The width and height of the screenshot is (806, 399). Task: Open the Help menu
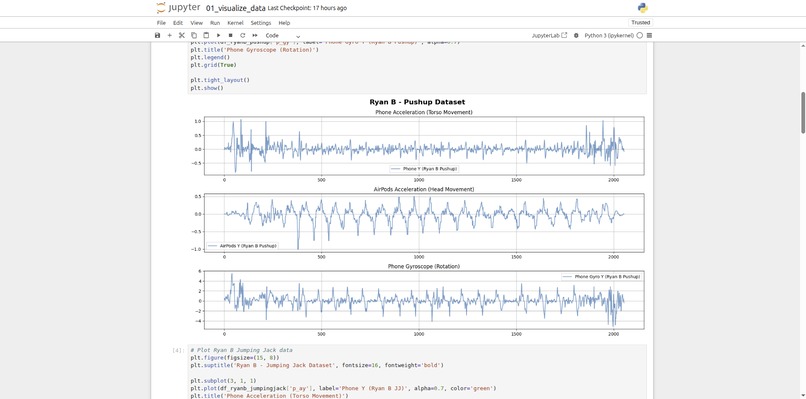click(x=284, y=23)
